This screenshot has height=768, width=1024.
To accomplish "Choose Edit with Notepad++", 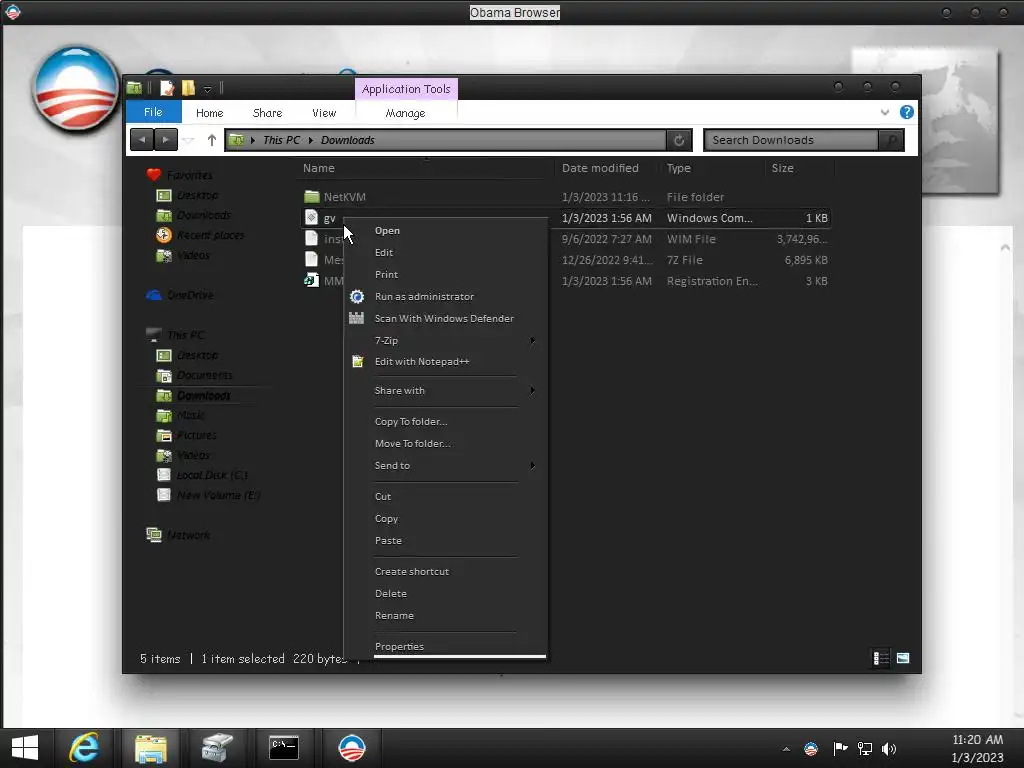I will tap(422, 361).
